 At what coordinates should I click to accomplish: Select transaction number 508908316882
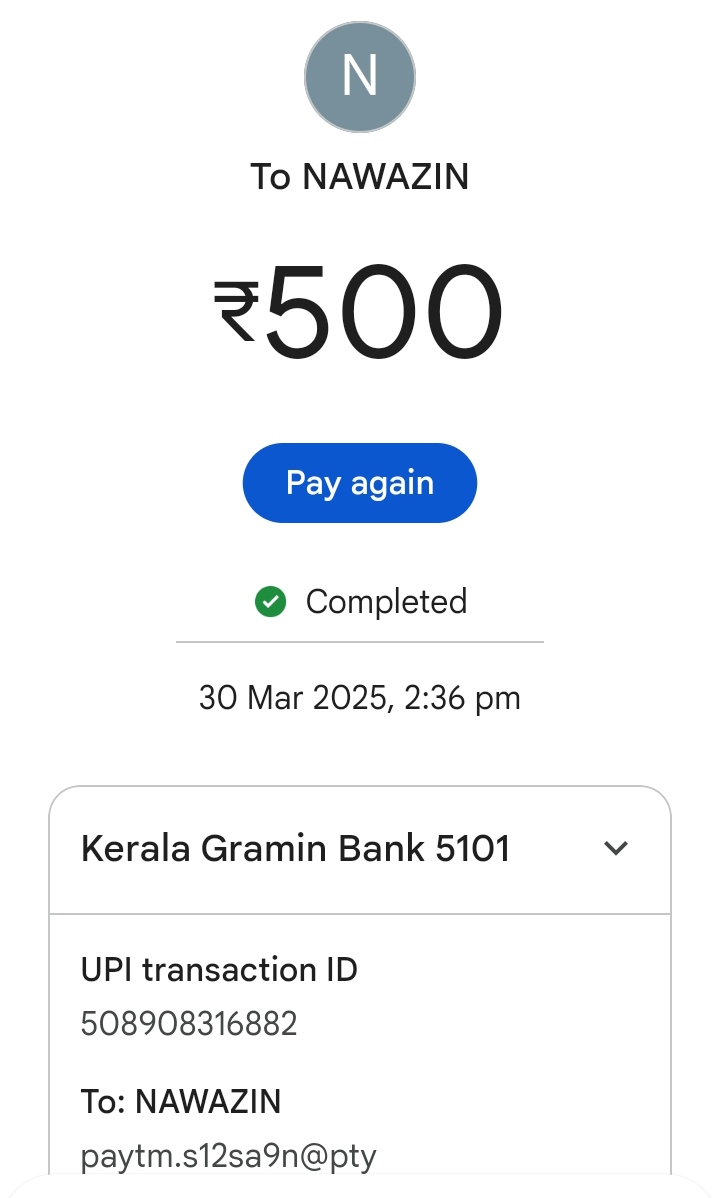(189, 1024)
